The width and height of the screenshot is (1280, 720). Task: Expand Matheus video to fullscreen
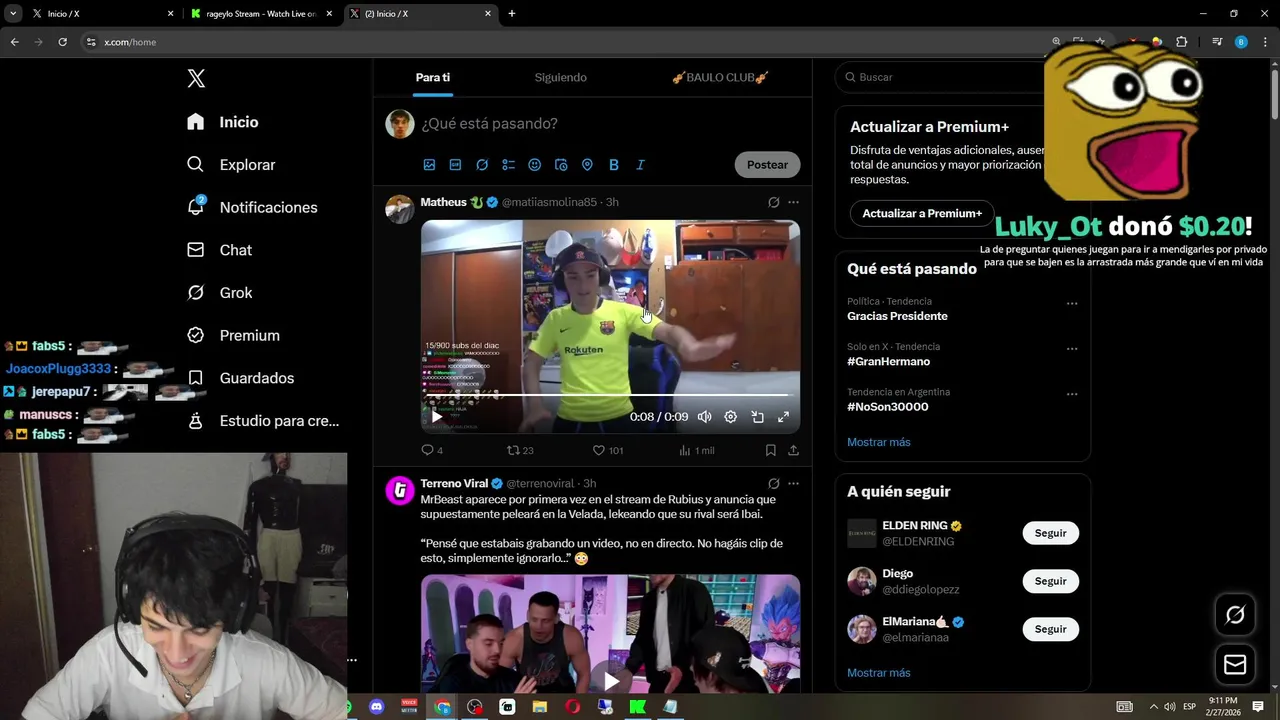783,417
